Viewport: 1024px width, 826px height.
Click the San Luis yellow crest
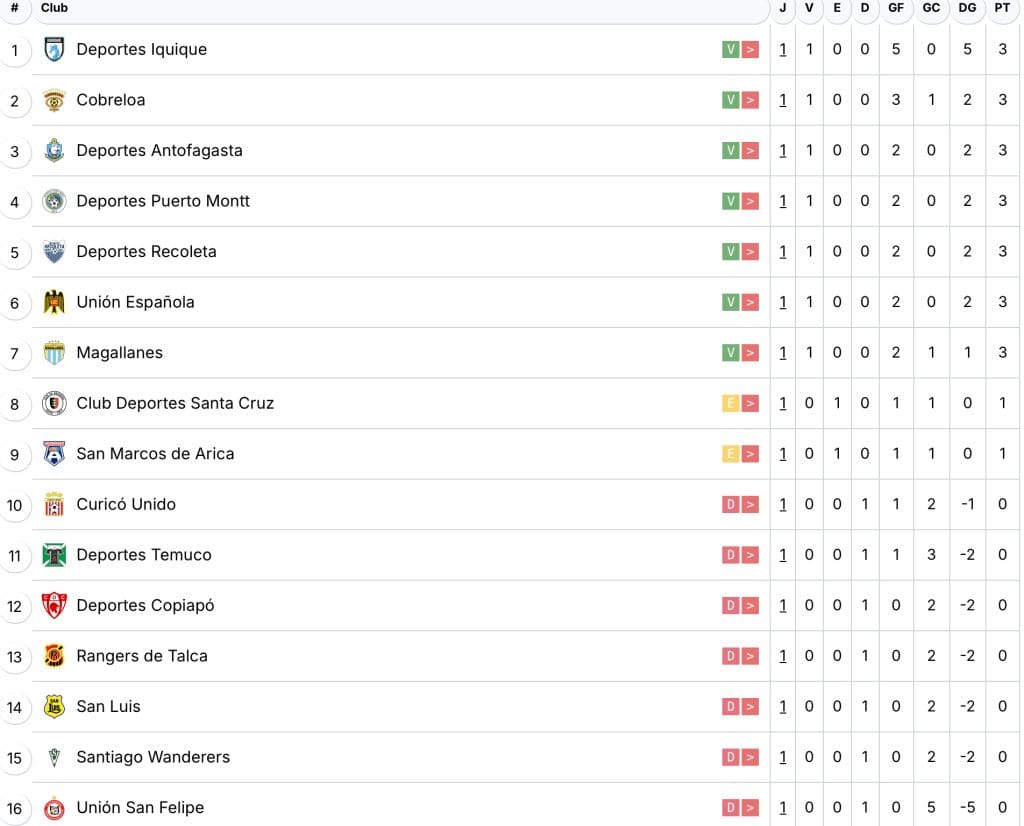(x=54, y=706)
